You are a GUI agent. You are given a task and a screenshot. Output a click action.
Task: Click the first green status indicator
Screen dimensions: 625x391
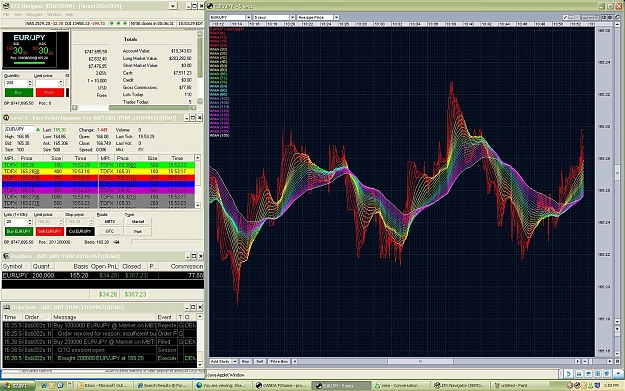(x=112, y=24)
